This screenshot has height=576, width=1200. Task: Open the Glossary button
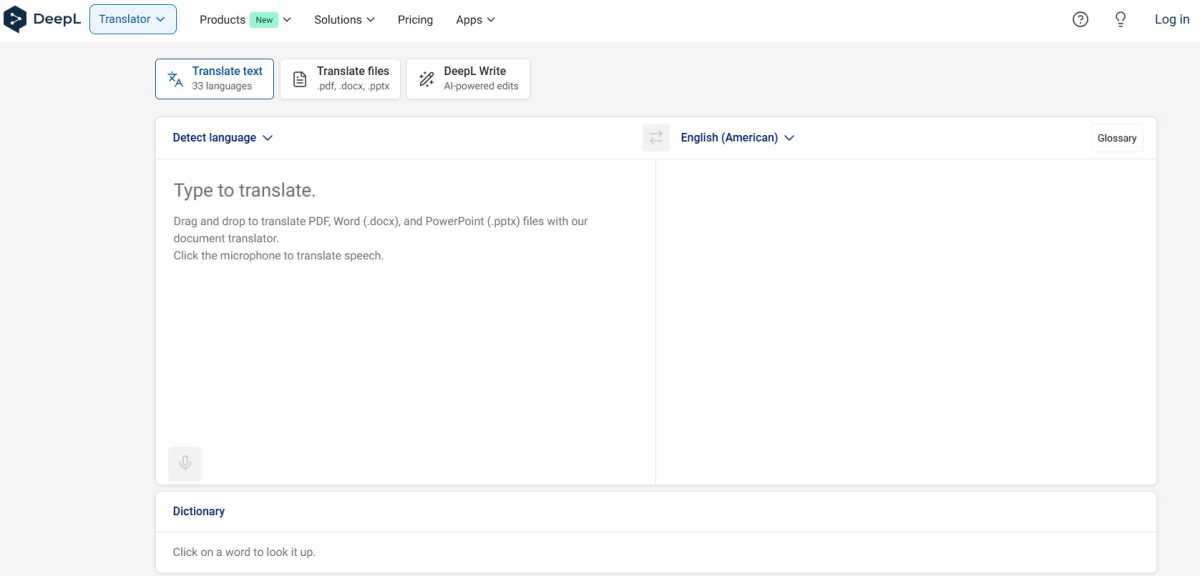point(1116,138)
